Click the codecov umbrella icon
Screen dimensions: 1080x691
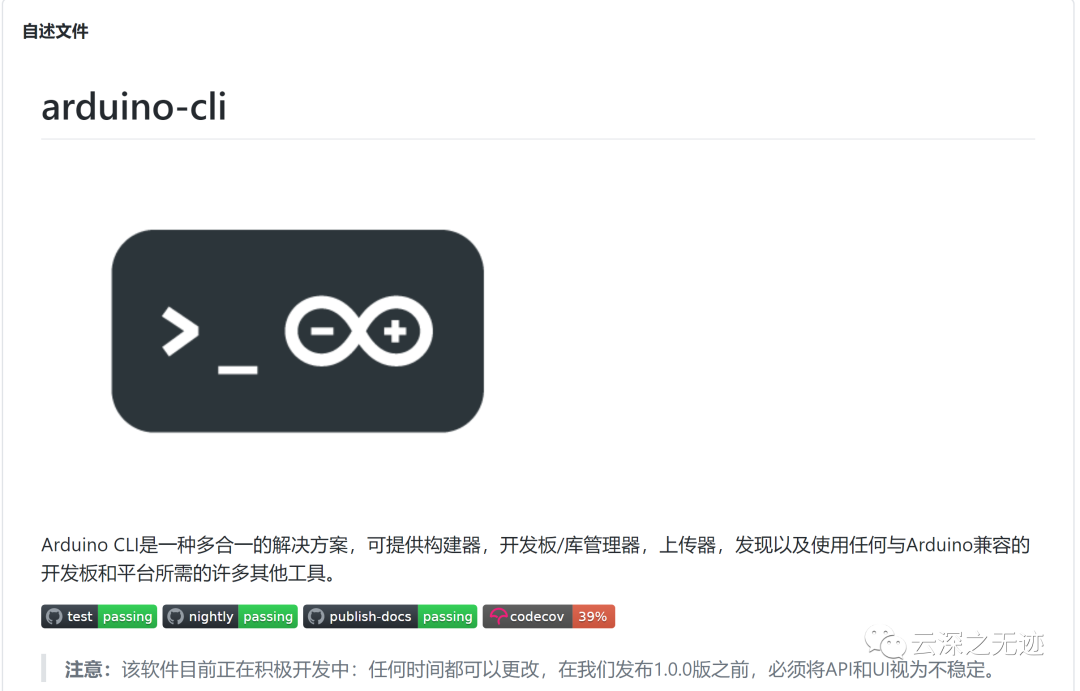tap(498, 617)
